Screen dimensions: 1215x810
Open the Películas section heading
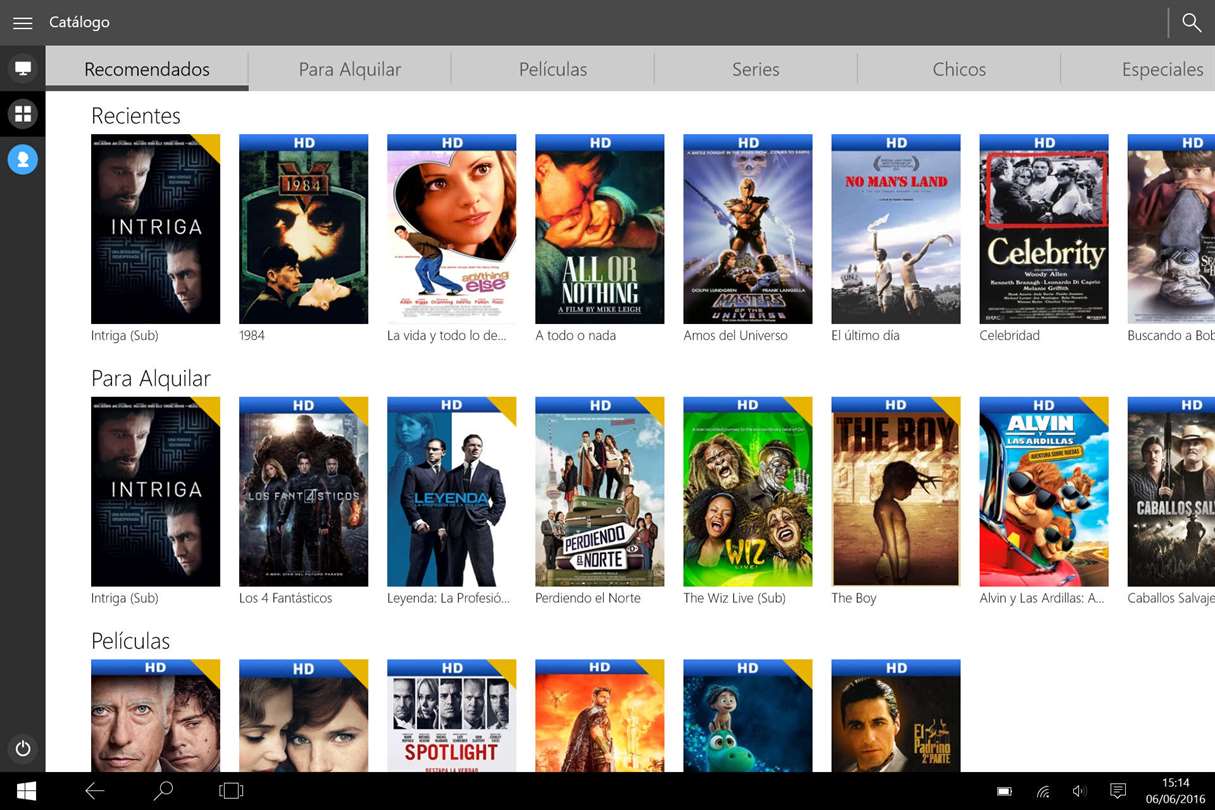click(131, 641)
